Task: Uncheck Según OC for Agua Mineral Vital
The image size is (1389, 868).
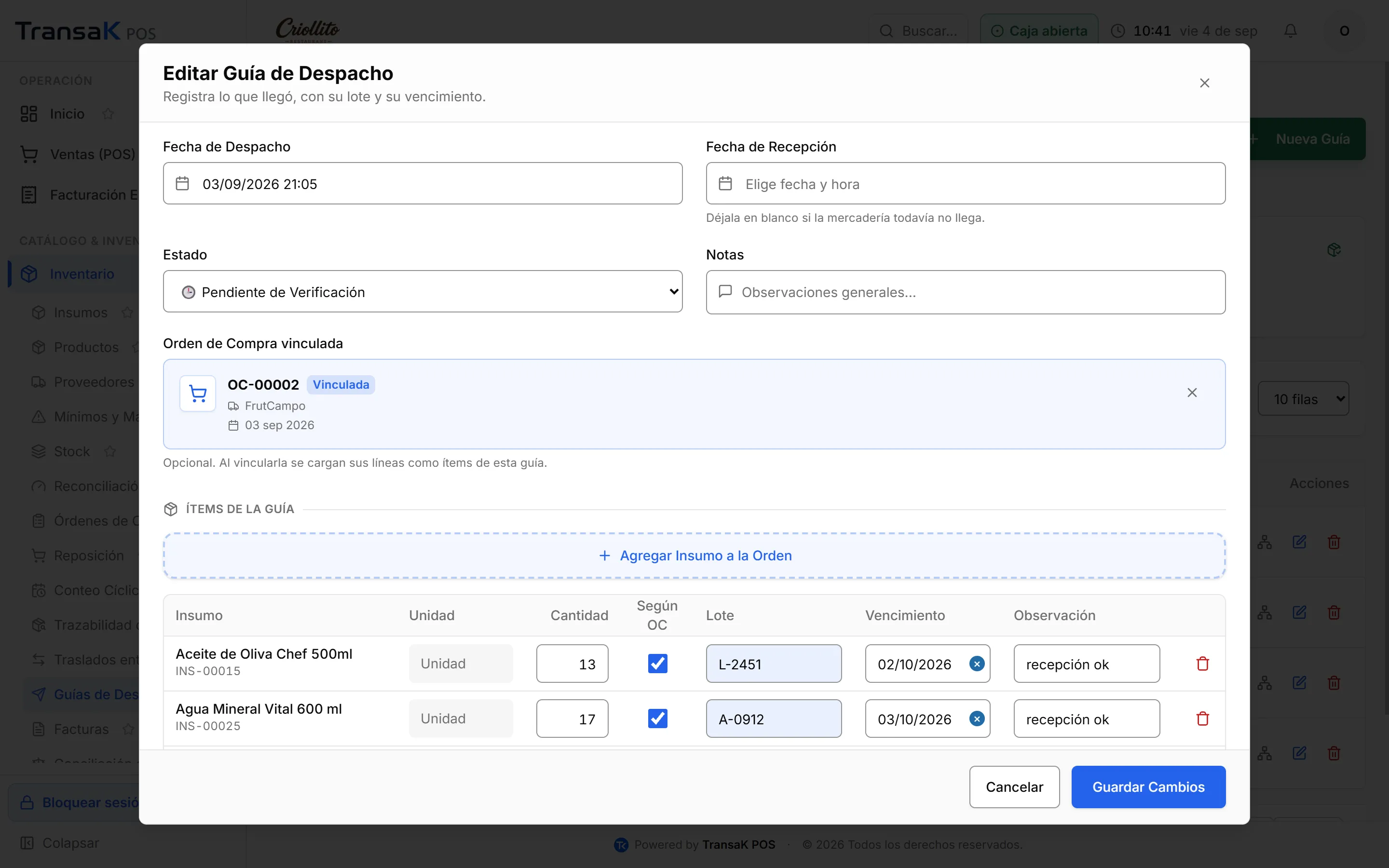Action: pos(657,719)
